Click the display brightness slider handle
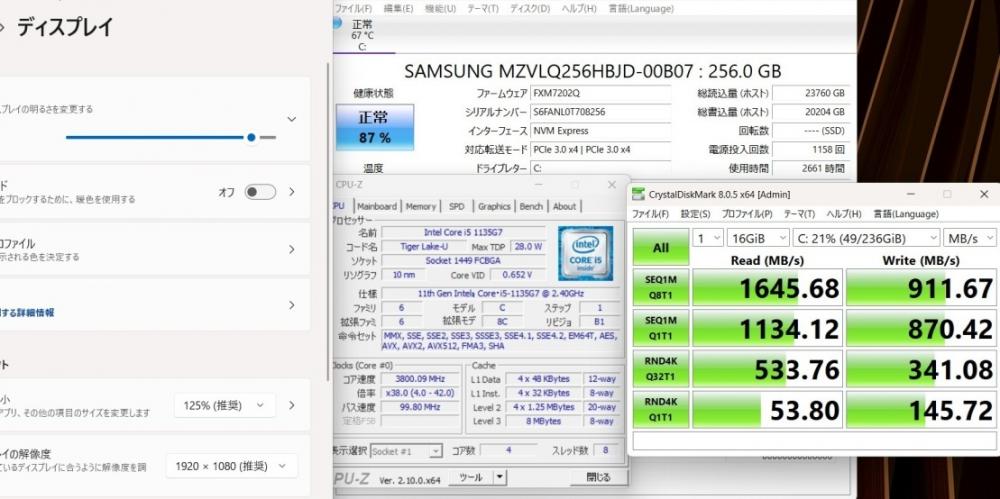This screenshot has height=499, width=1000. click(251, 137)
